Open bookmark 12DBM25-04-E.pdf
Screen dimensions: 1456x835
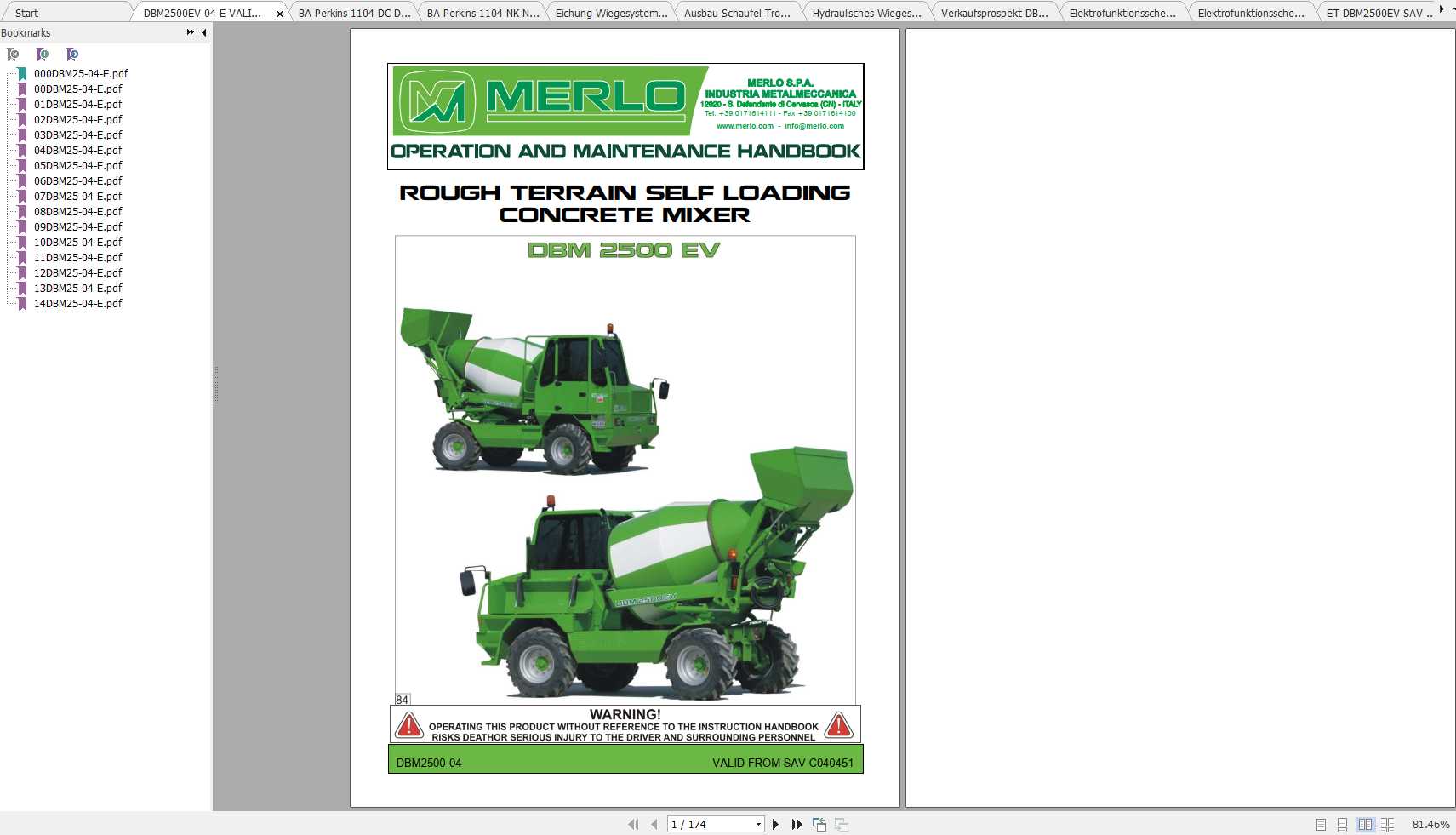click(x=78, y=272)
